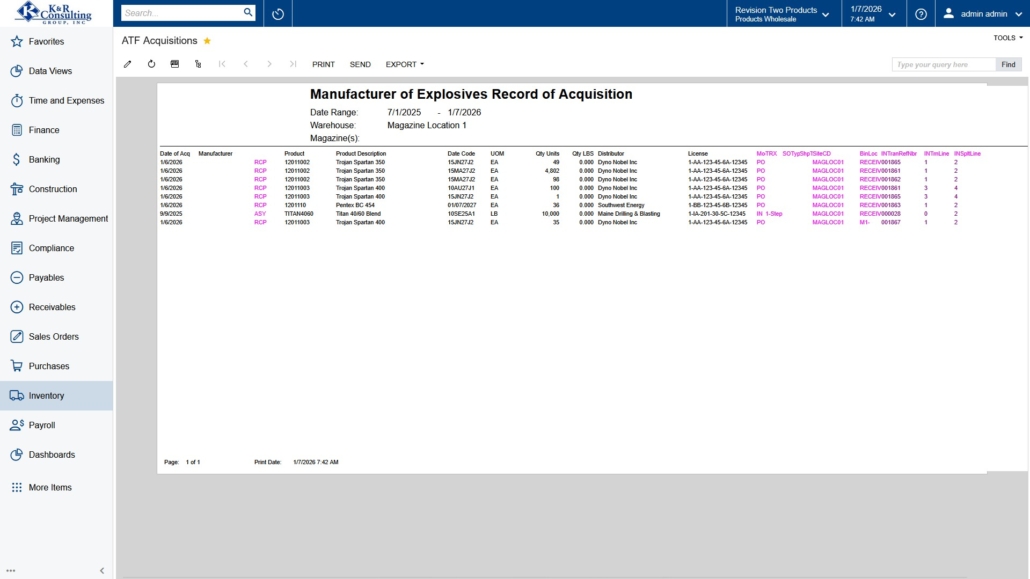The height and width of the screenshot is (579, 1030).
Task: Open the help question mark icon
Action: (x=920, y=14)
